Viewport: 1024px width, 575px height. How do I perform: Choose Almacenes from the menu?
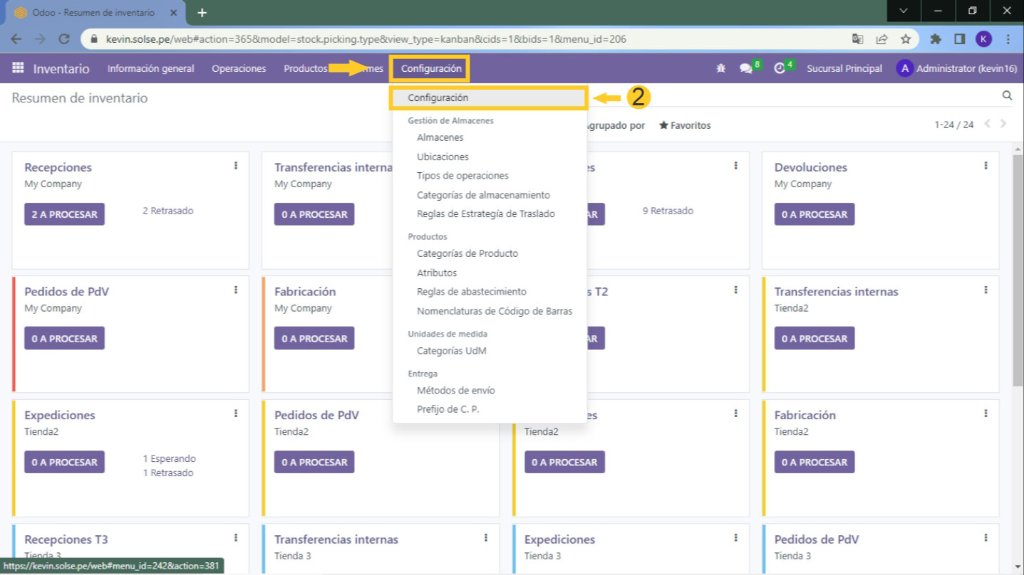pyautogui.click(x=440, y=138)
